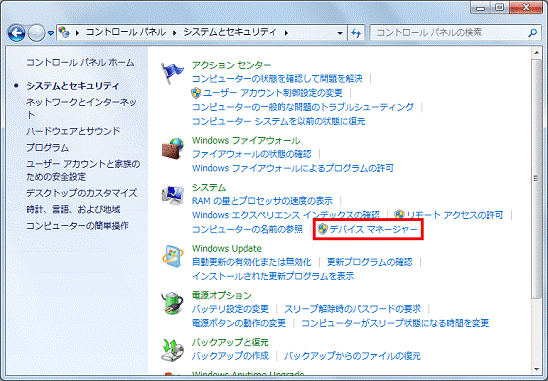This screenshot has height=381, width=548.
Task: Click the Windows Firewall brick wall icon
Action: 173,148
